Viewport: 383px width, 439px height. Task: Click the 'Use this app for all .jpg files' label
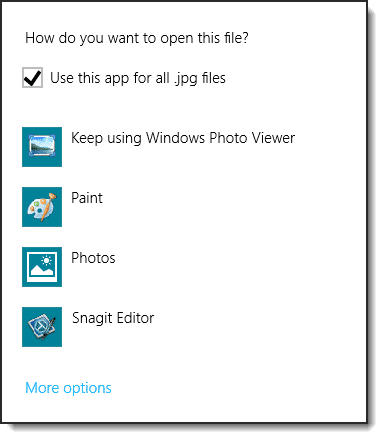pos(138,78)
